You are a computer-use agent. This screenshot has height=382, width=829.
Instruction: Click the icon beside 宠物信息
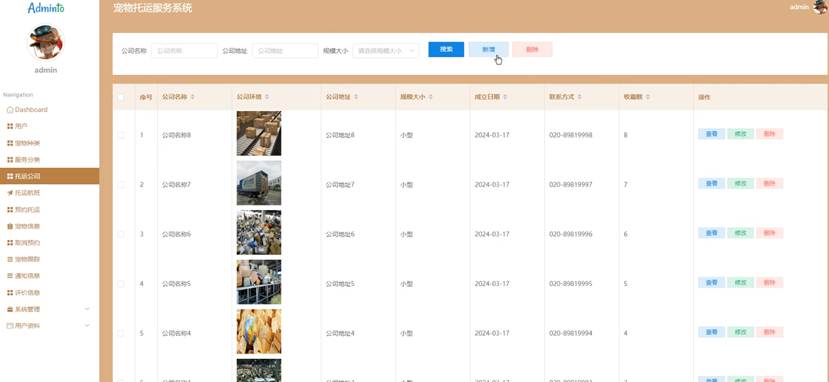click(x=10, y=226)
